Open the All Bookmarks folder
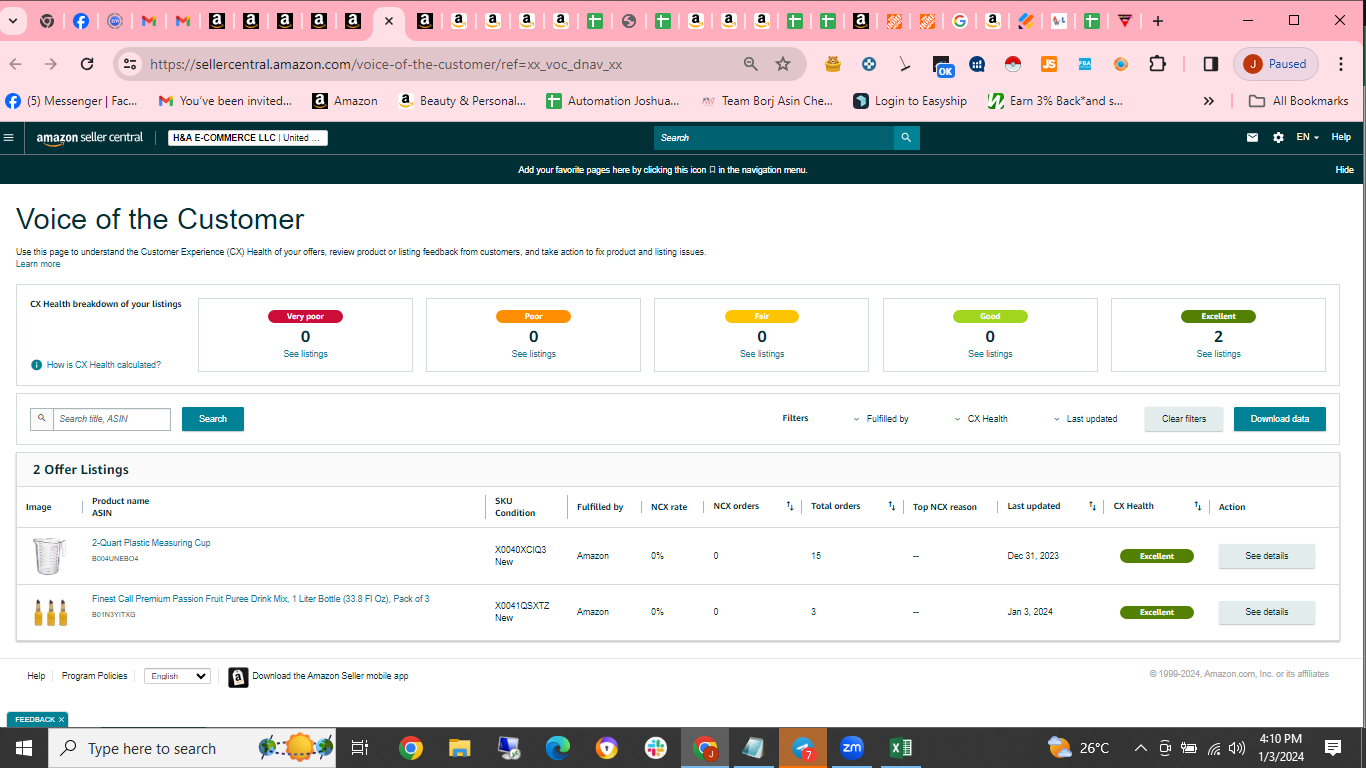The image size is (1366, 768). [1299, 101]
